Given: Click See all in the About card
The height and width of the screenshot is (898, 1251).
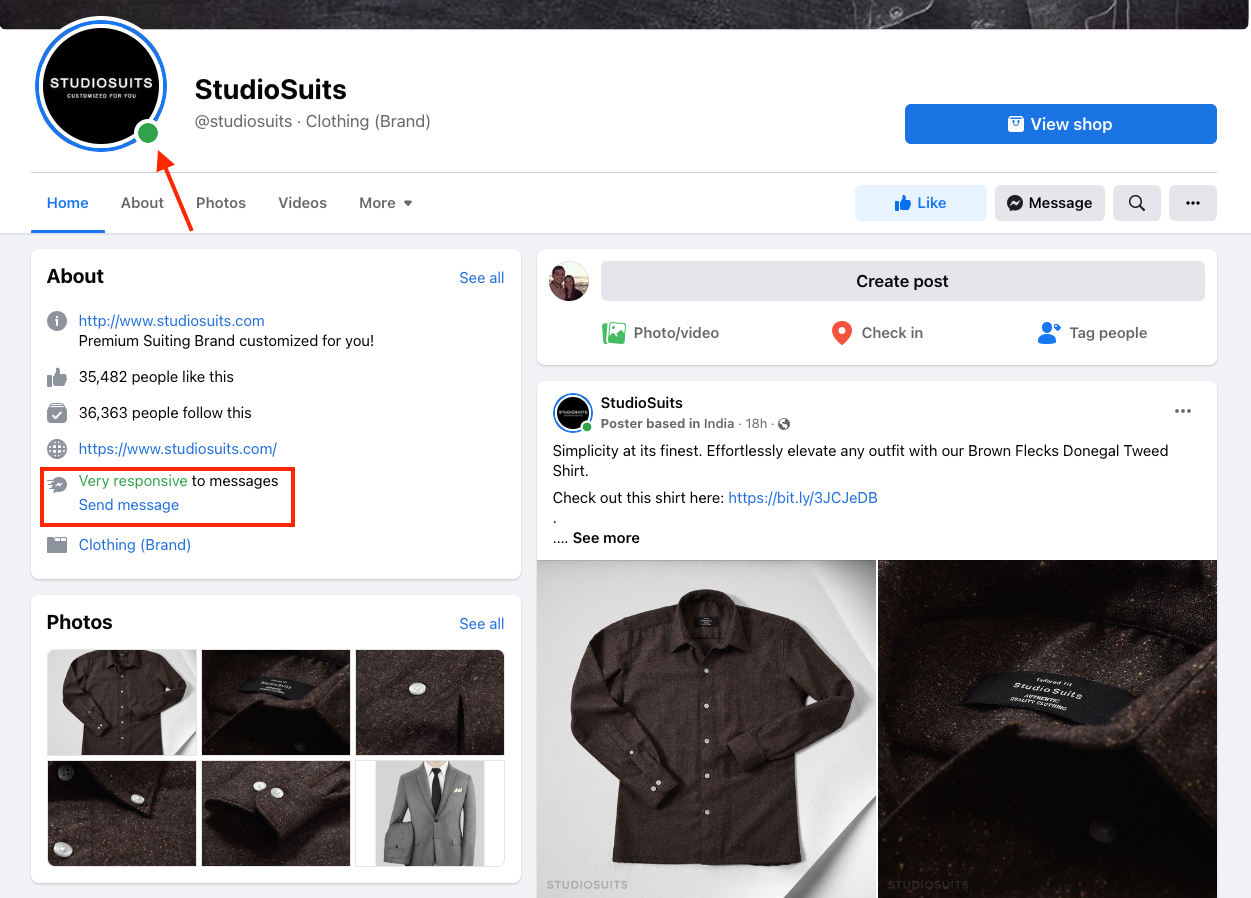Looking at the screenshot, I should [482, 278].
